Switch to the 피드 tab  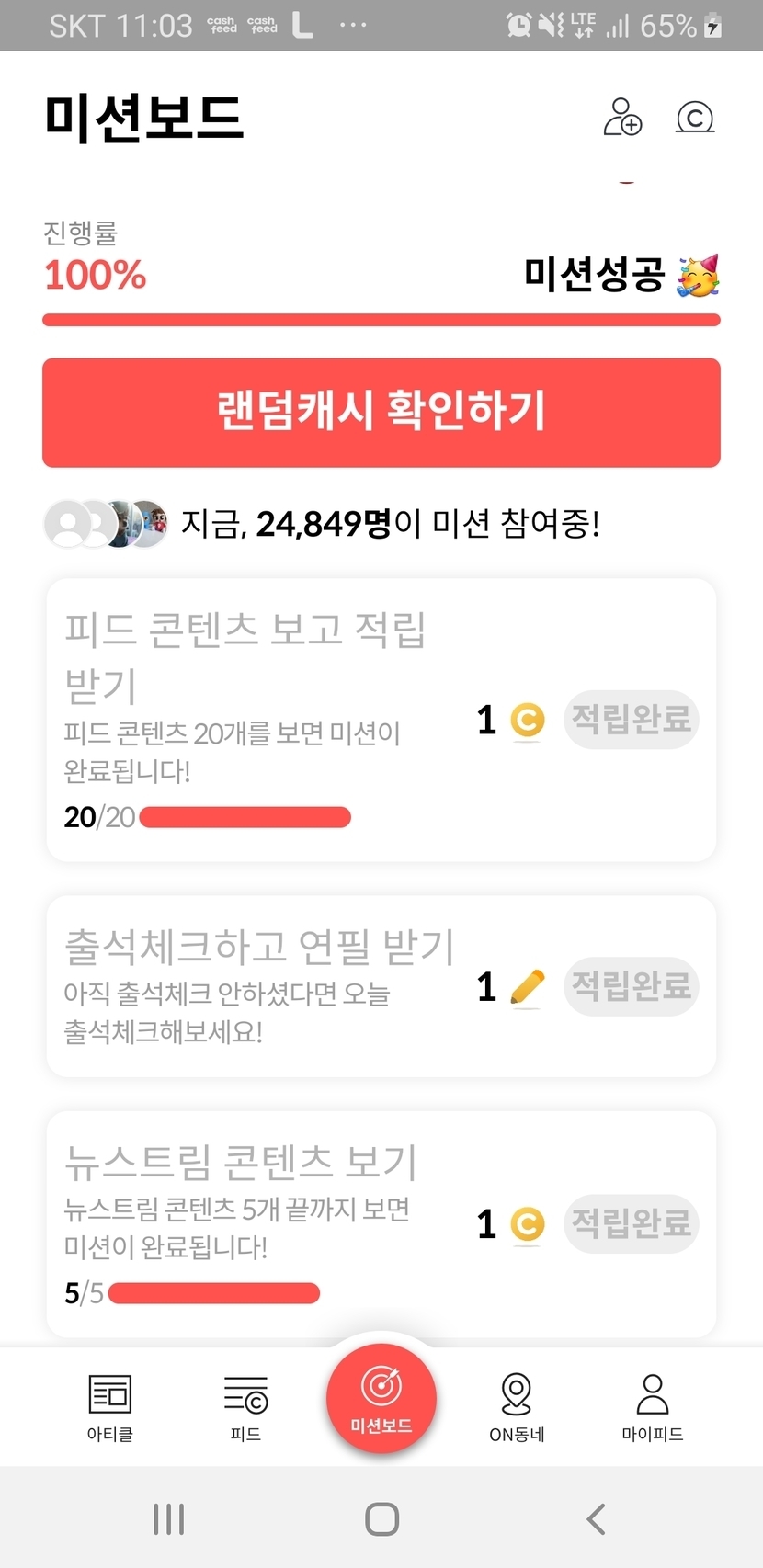point(245,1407)
